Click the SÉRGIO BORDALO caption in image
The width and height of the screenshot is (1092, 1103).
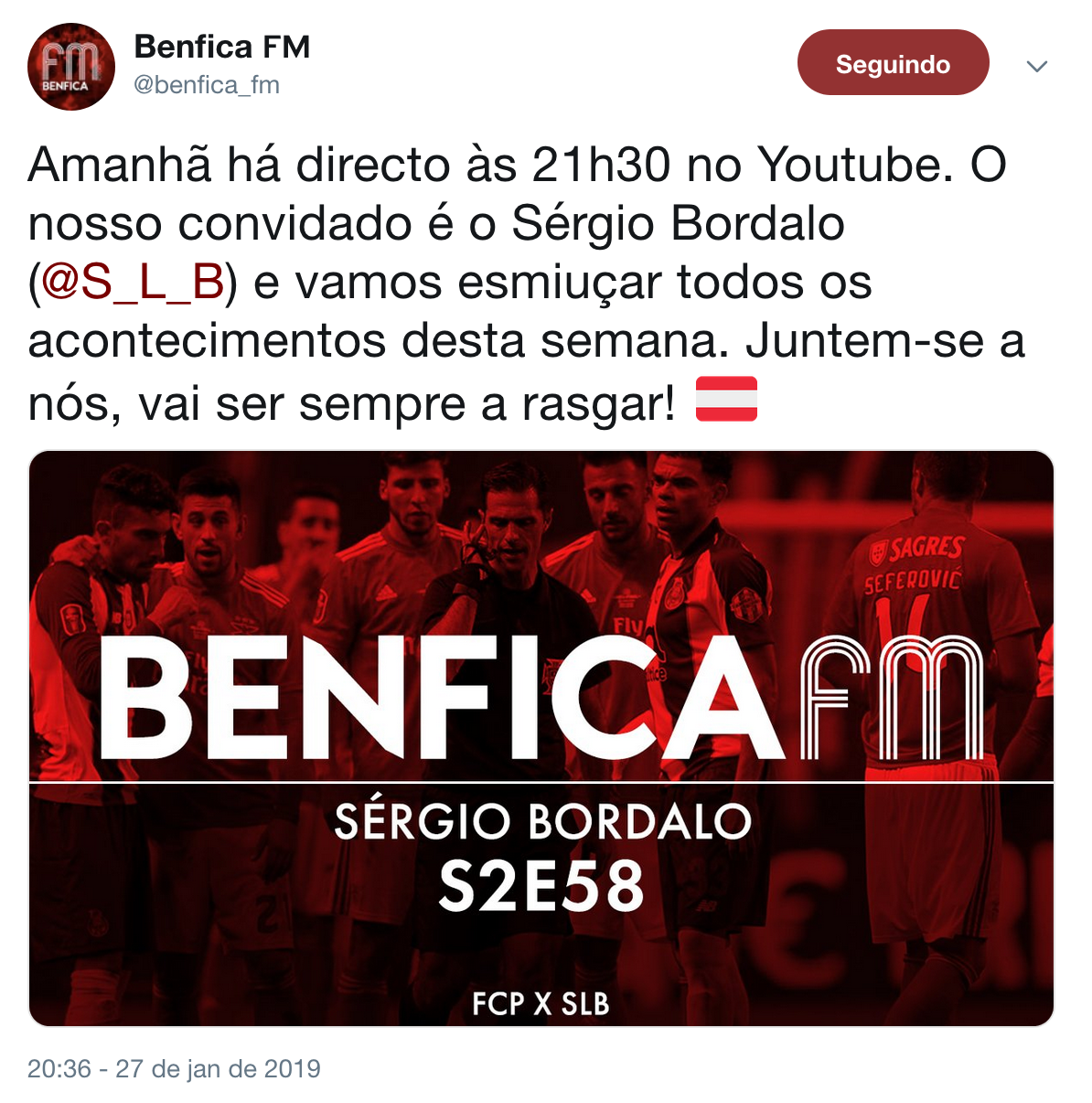click(x=542, y=820)
